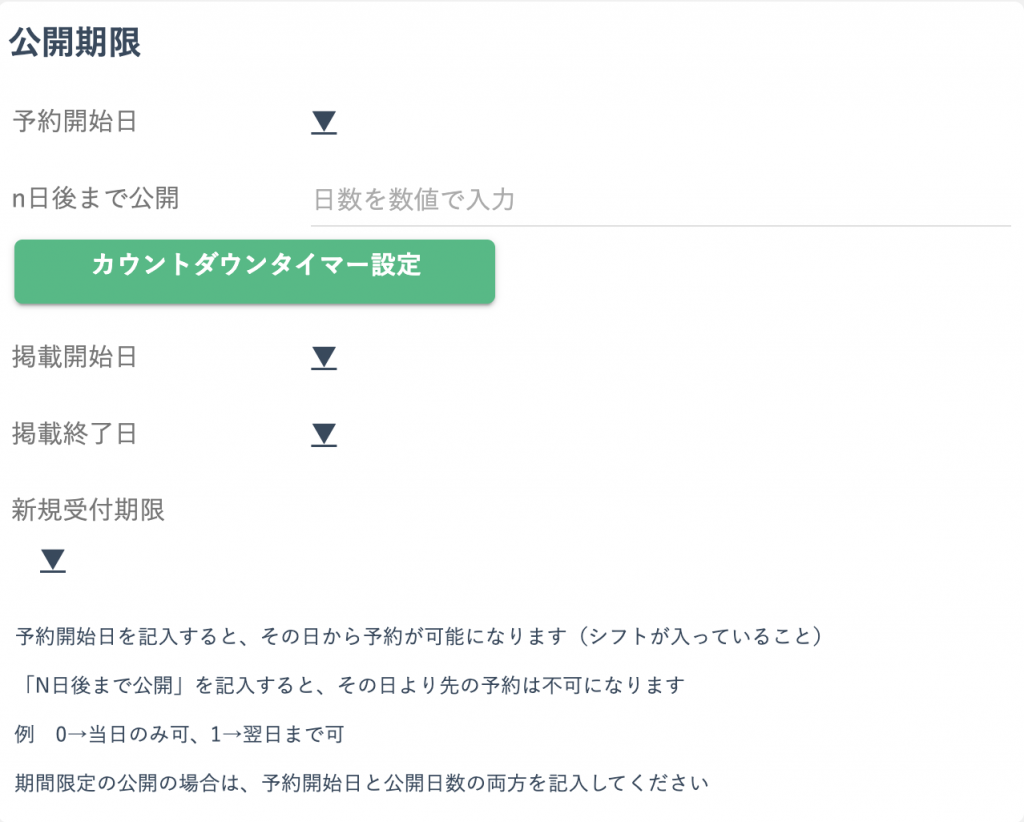Viewport: 1024px width, 822px height.
Task: Click the 掲載開始日 field label
Action: click(x=75, y=357)
